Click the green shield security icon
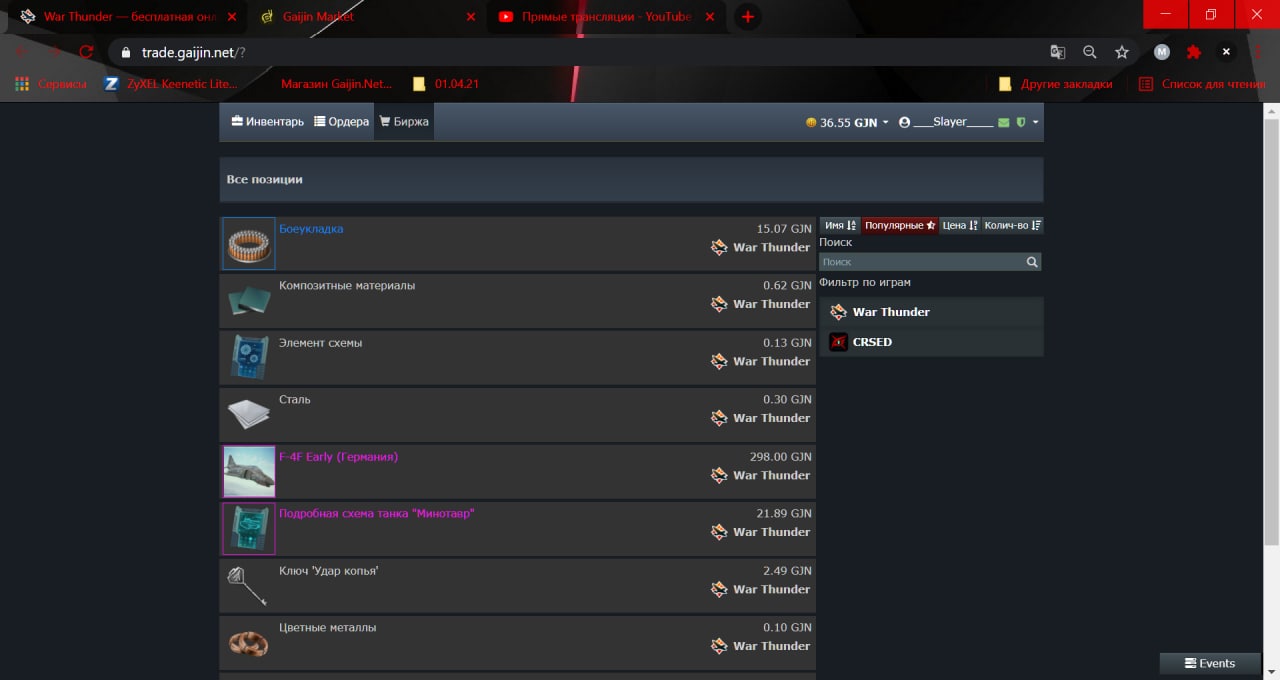1280x680 pixels. click(1021, 122)
